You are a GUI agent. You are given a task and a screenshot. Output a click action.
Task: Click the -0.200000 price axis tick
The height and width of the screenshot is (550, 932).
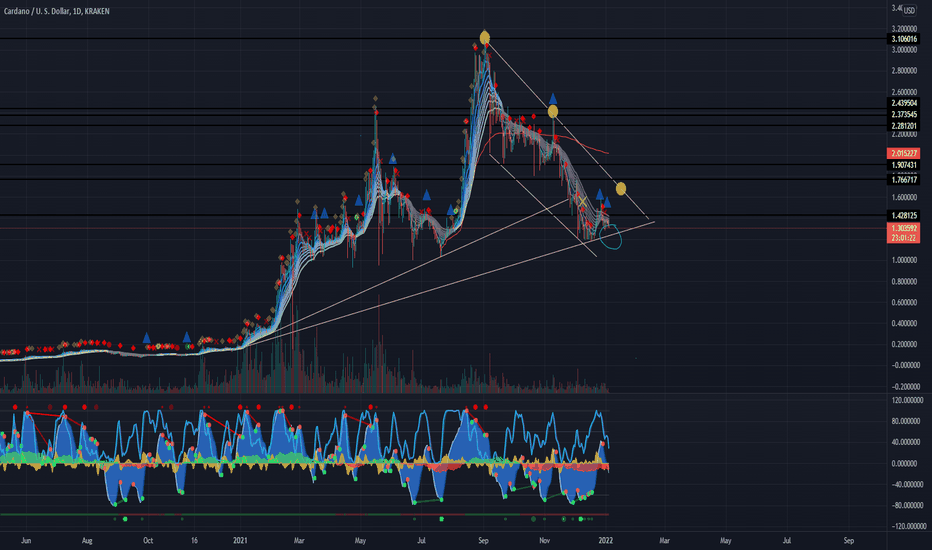pos(904,386)
